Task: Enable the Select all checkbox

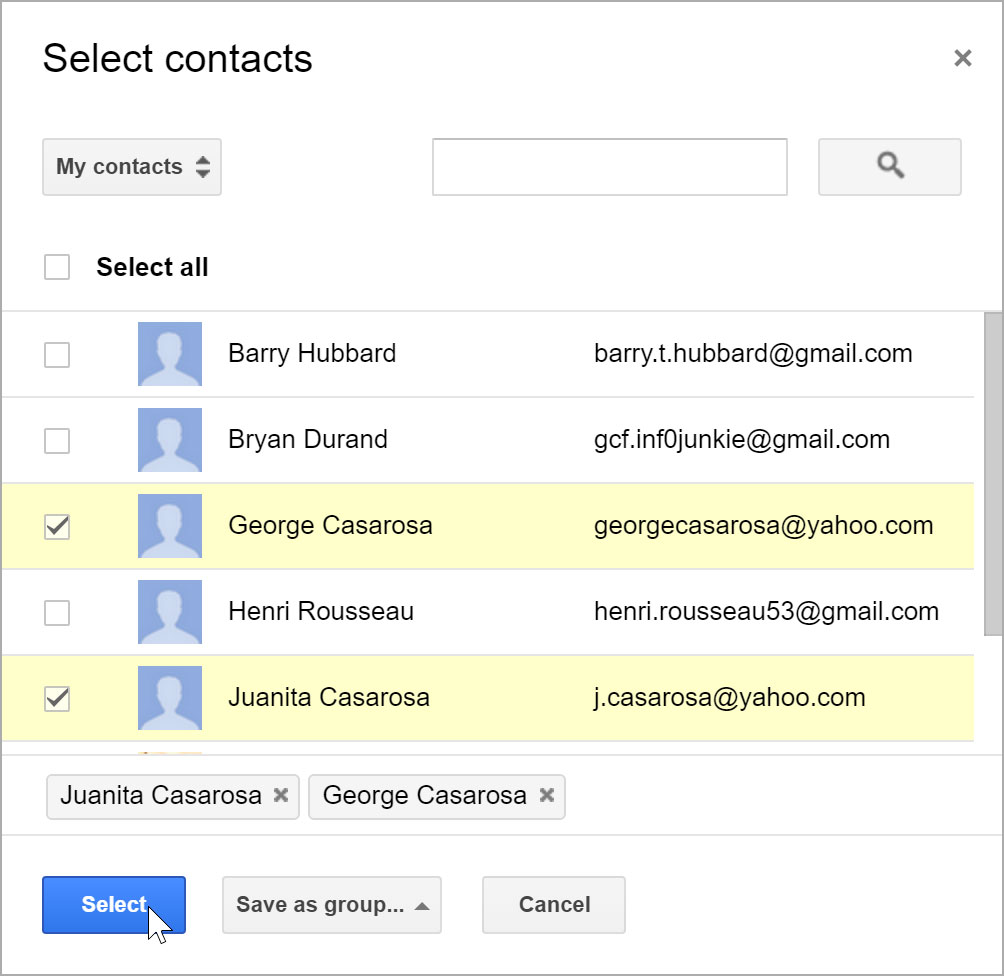Action: [57, 267]
